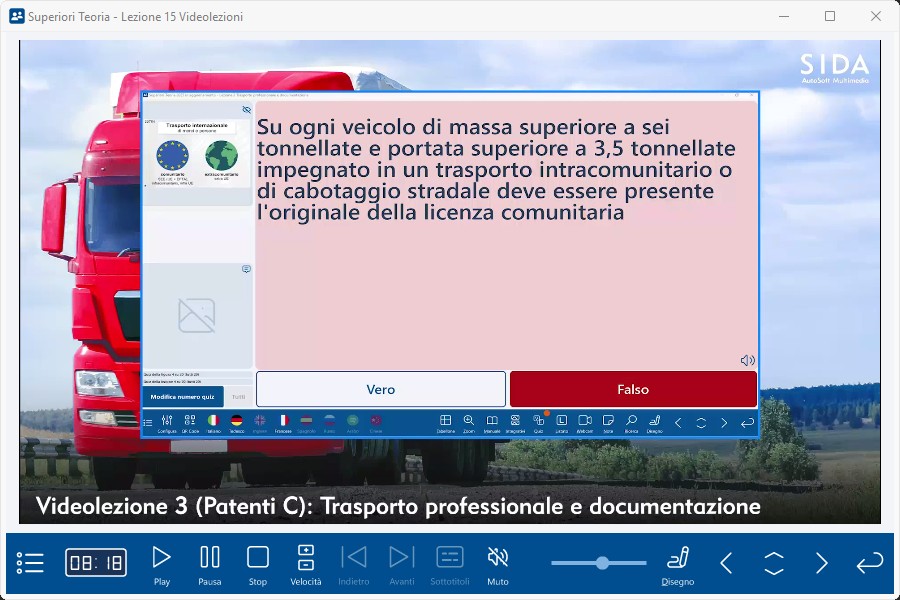900x600 pixels.
Task: Stop the video lesson playback
Action: coord(258,564)
